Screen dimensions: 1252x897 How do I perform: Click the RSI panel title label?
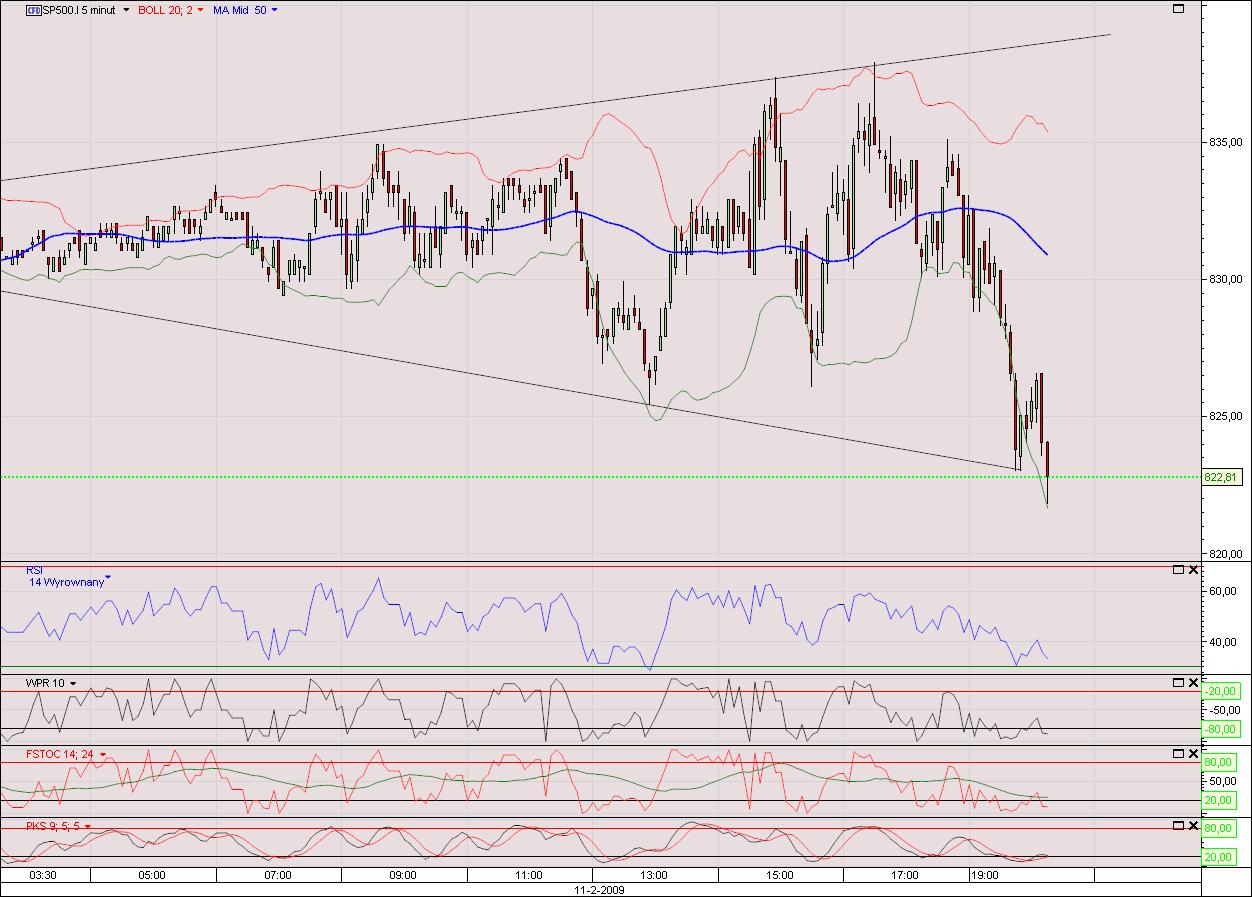[x=35, y=570]
